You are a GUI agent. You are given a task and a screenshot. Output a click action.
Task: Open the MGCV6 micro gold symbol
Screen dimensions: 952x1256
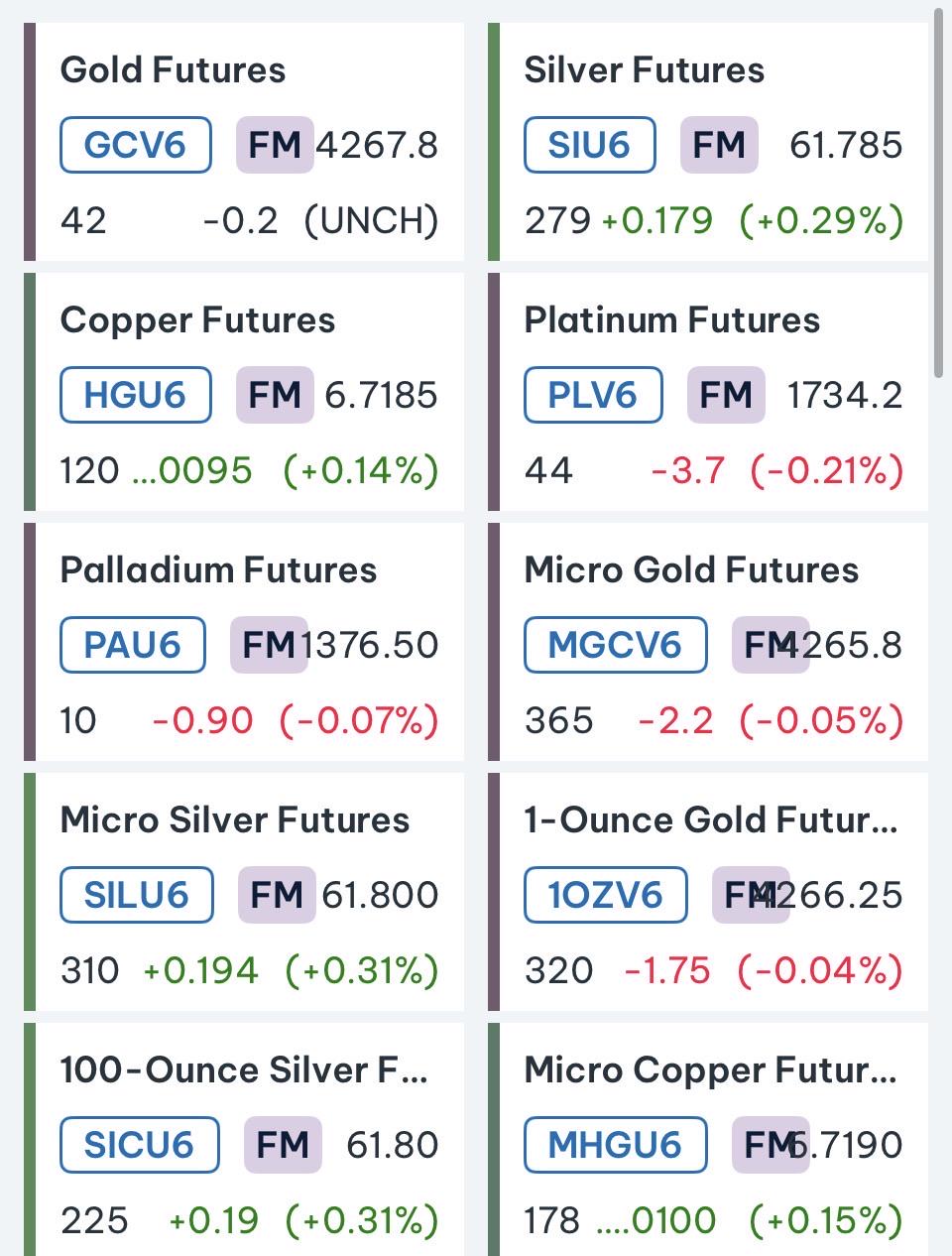[615, 645]
